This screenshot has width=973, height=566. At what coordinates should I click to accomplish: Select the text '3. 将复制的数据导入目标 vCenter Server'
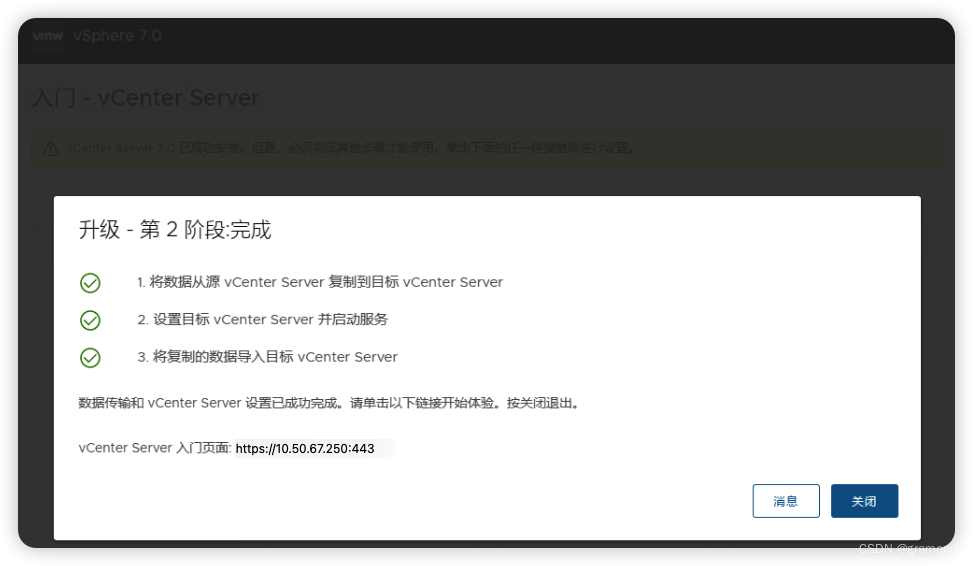pyautogui.click(x=267, y=356)
